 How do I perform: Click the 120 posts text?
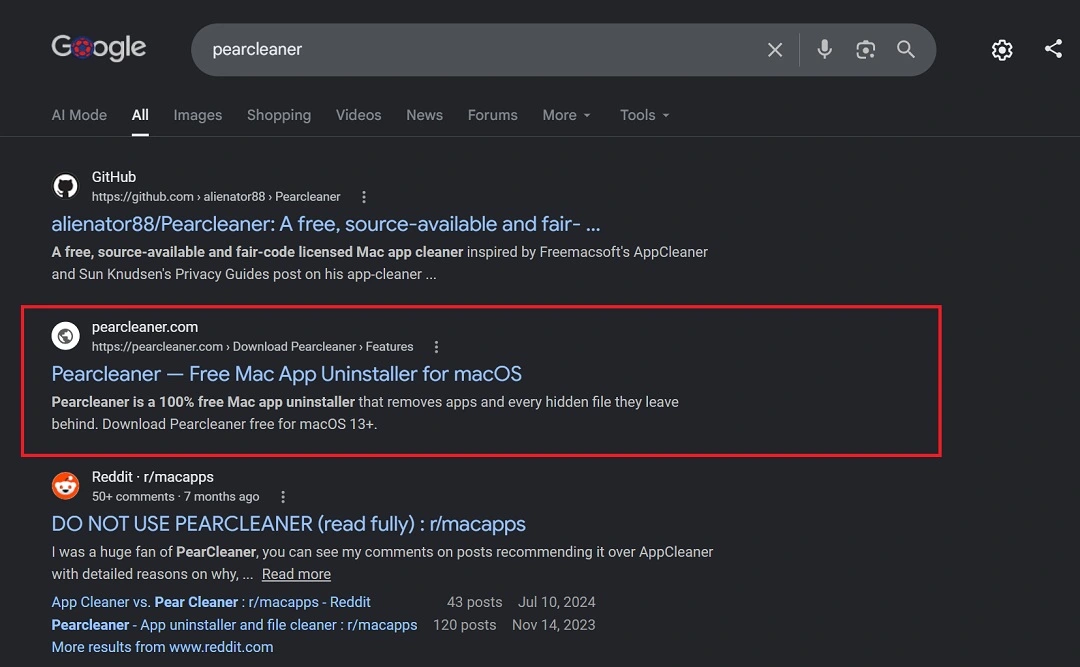(465, 625)
